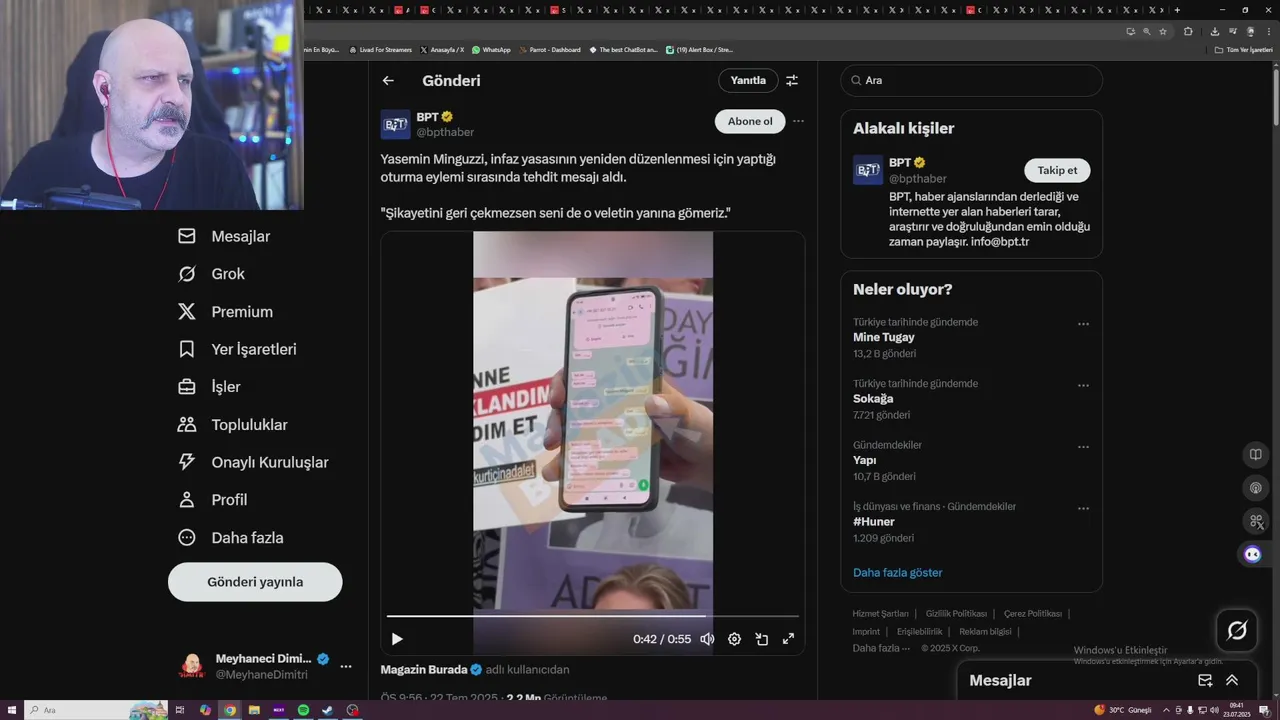Open İşler from the sidebar
This screenshot has height=720, width=1280.
pos(209,387)
